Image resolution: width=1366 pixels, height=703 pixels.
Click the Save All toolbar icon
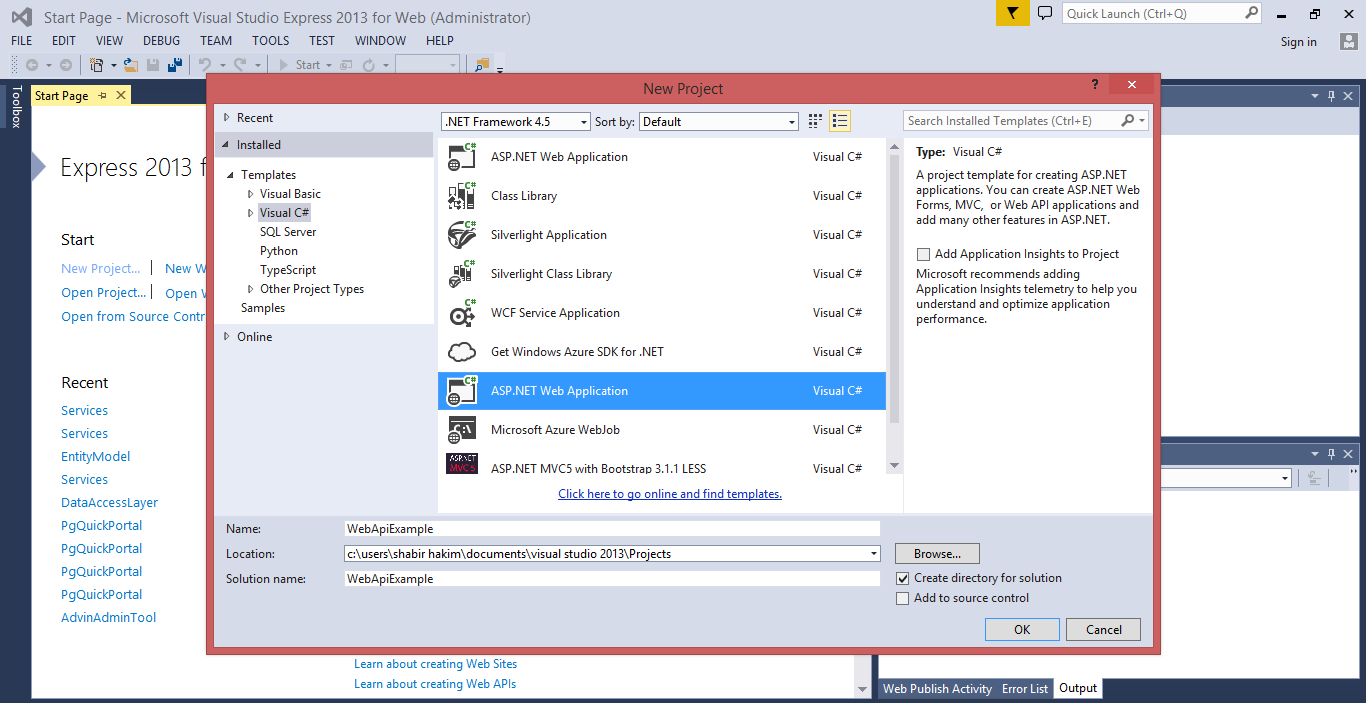173,65
